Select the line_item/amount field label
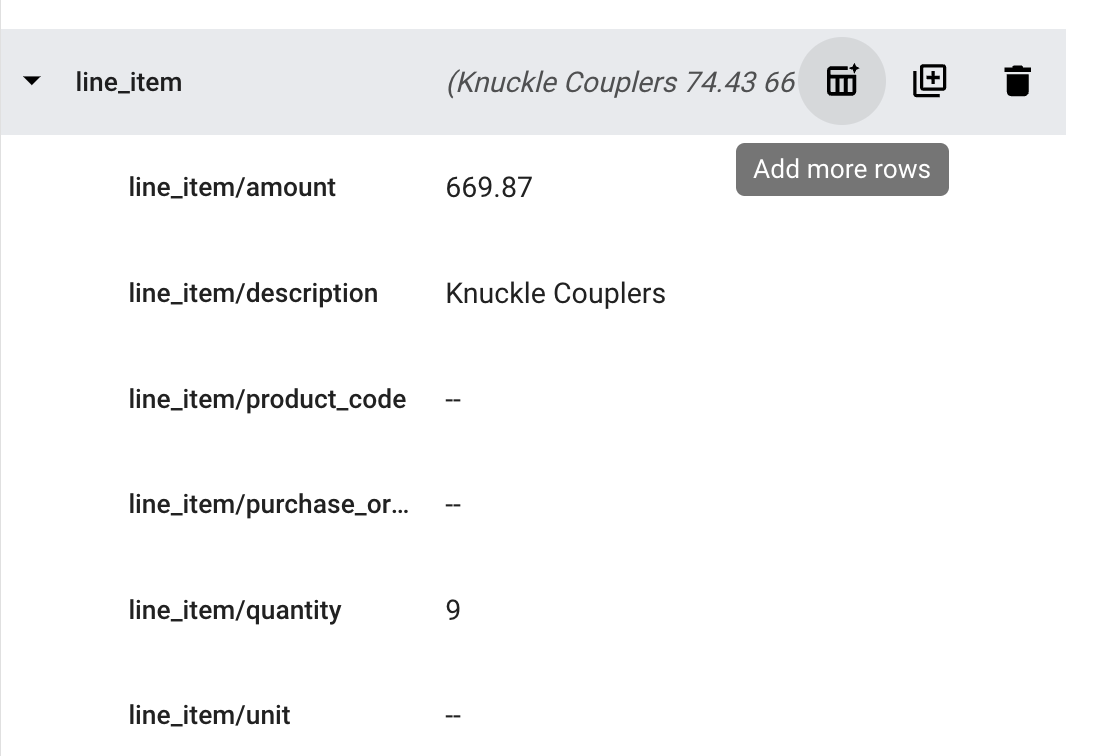Viewport: 1098px width, 756px height. (x=232, y=187)
